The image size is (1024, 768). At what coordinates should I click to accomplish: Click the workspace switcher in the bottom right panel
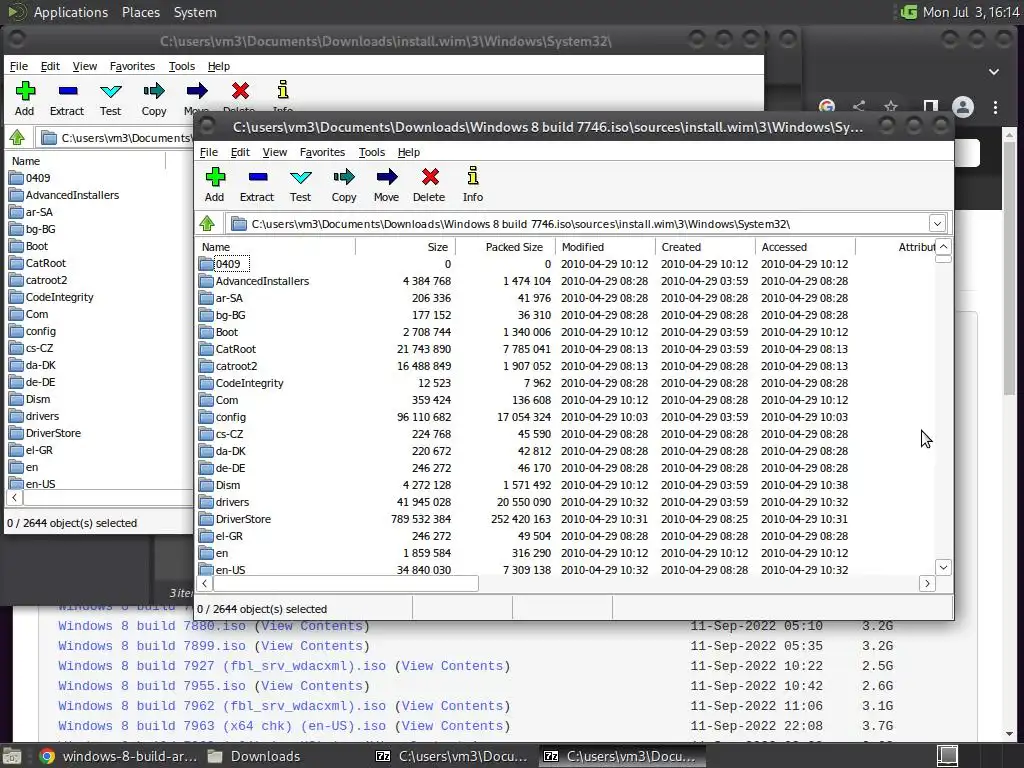pos(948,756)
